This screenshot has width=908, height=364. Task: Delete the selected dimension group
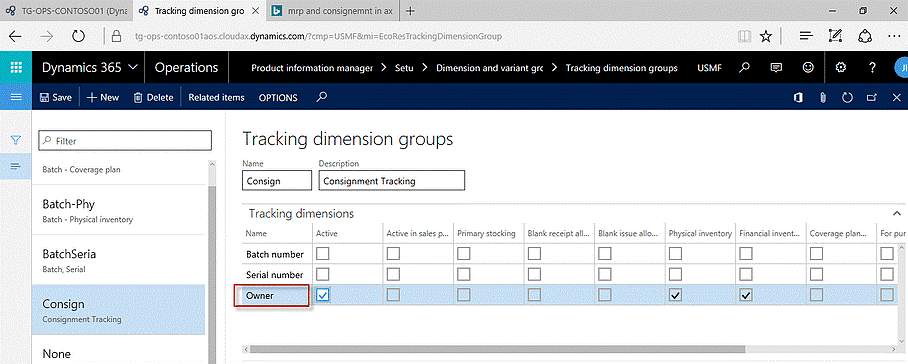click(153, 98)
